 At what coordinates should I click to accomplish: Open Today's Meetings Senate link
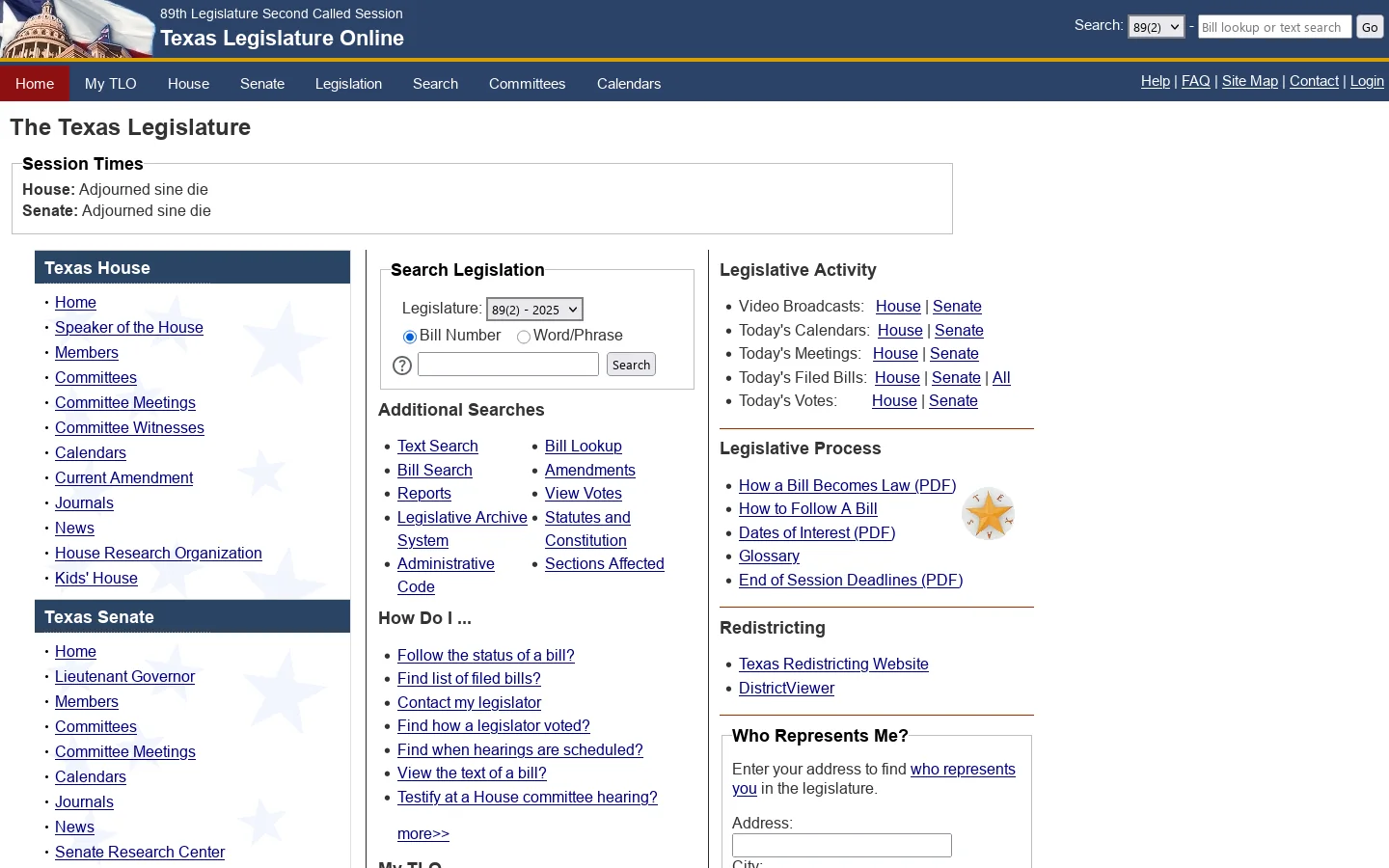click(954, 354)
